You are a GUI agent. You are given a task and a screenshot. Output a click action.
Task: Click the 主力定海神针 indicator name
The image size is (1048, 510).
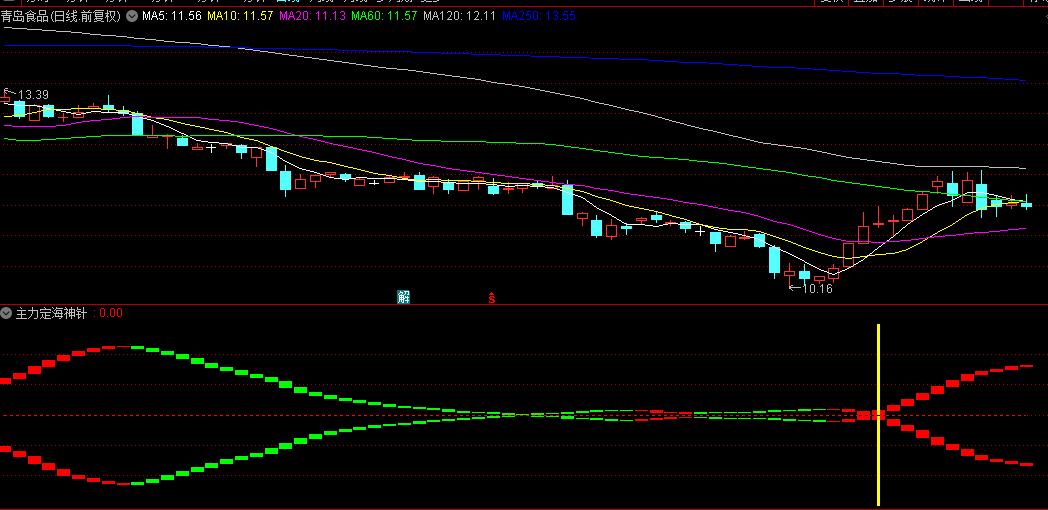click(x=51, y=312)
